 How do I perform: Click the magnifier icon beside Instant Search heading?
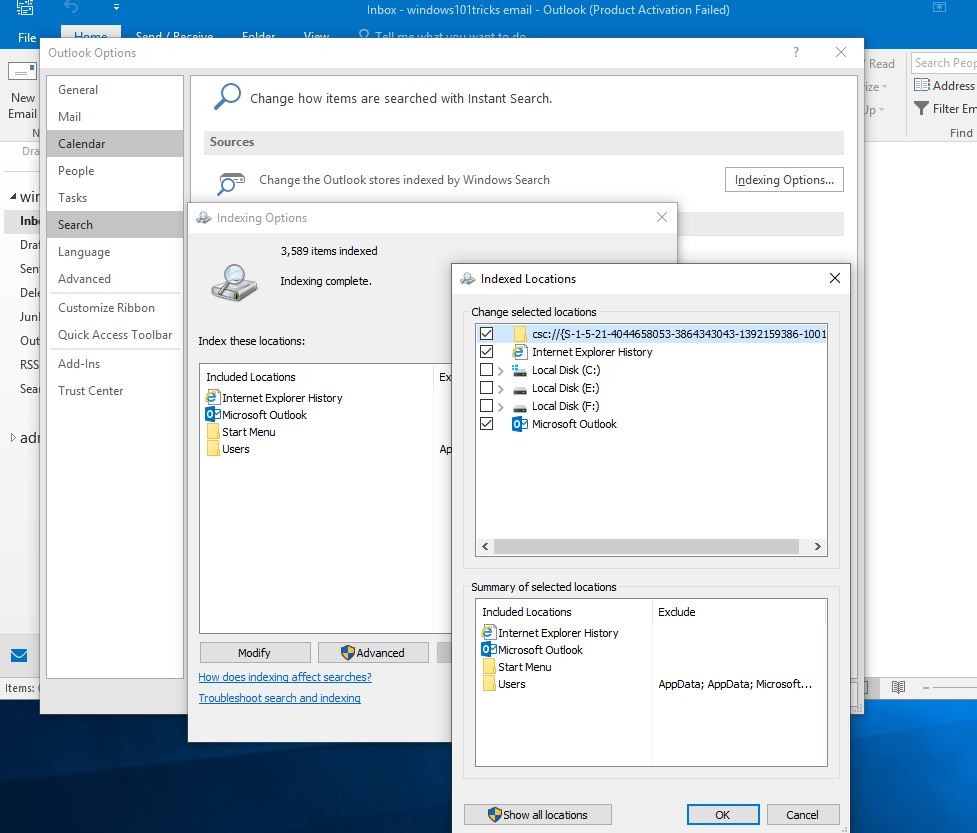pos(227,97)
